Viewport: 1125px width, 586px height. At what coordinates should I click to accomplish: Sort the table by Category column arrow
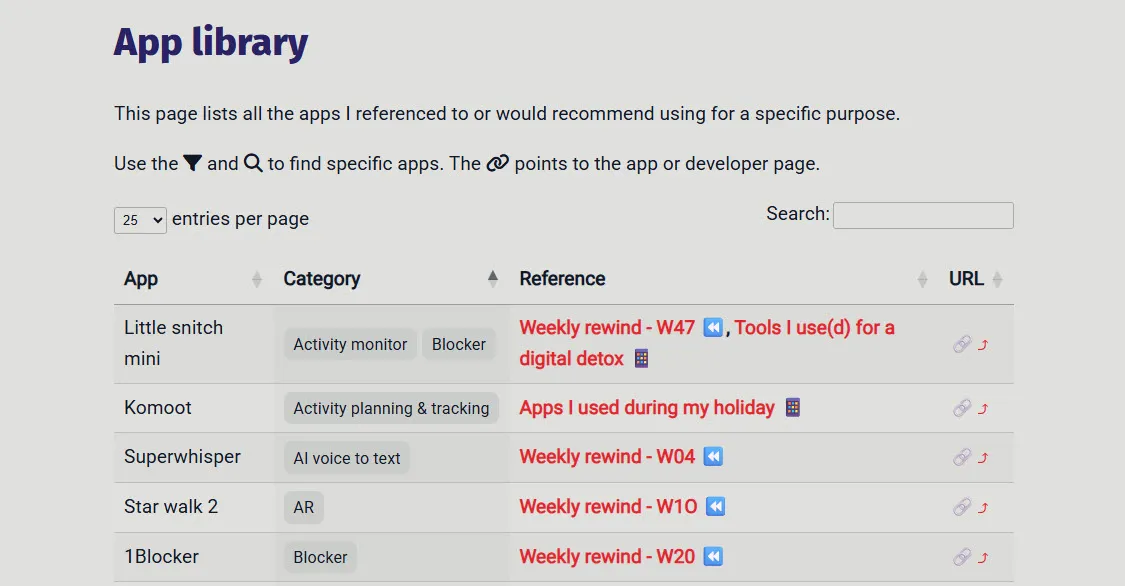[x=492, y=278]
